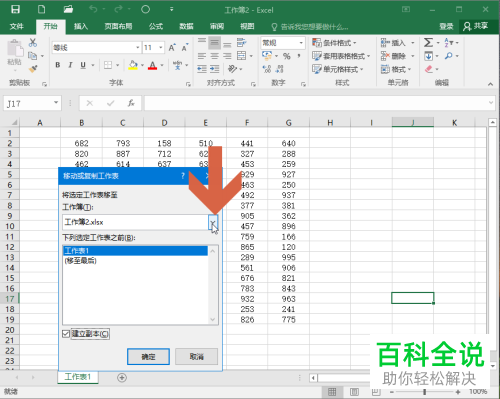500x399 pixels.
Task: Insert function using fx icon
Action: [131, 103]
